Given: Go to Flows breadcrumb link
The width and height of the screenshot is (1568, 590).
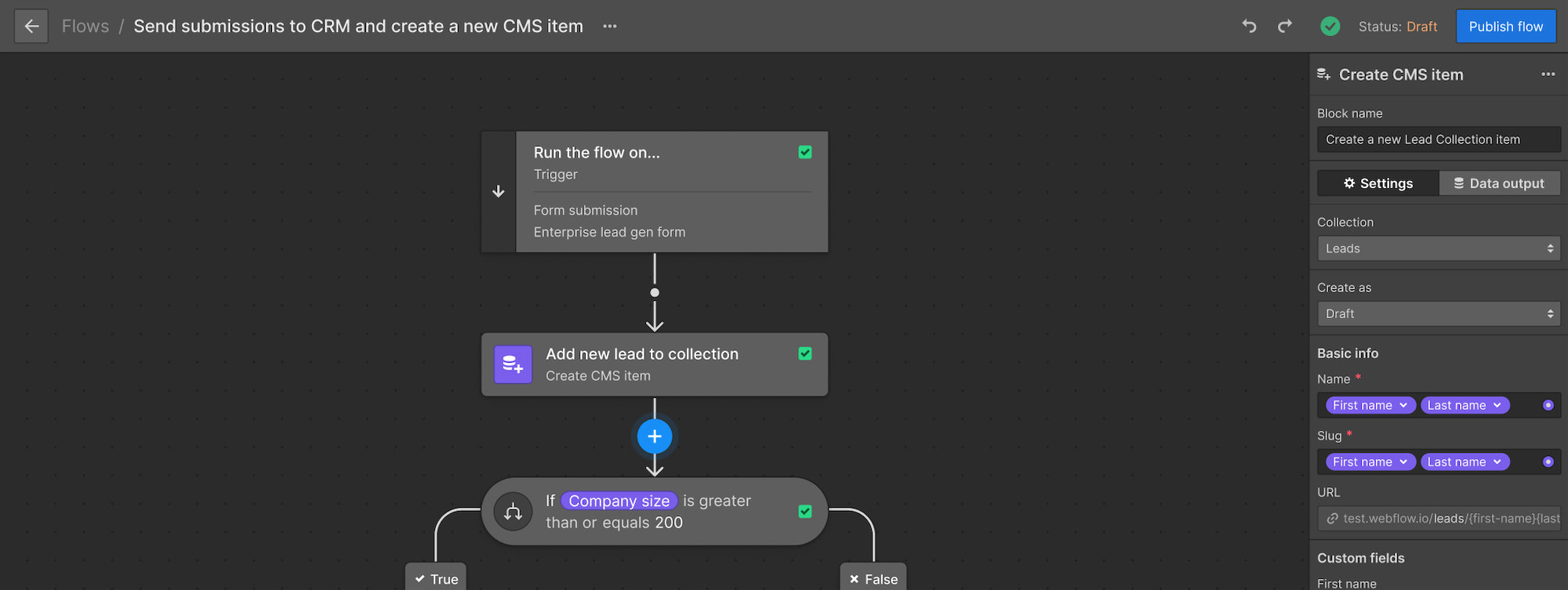Looking at the screenshot, I should coord(85,27).
